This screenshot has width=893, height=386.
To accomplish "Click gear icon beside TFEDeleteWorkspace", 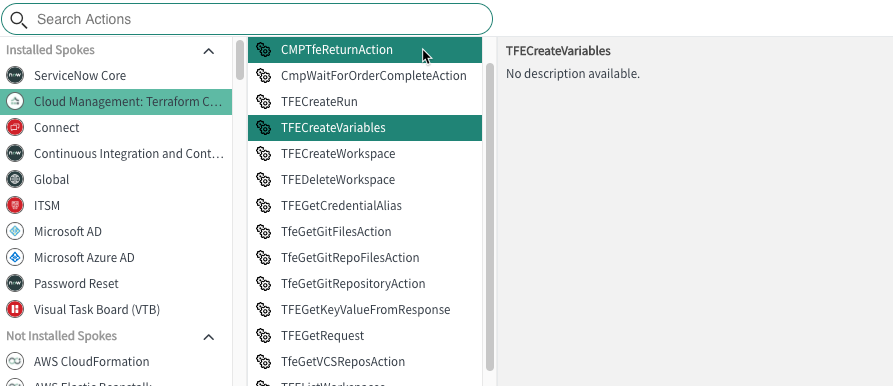I will 263,180.
